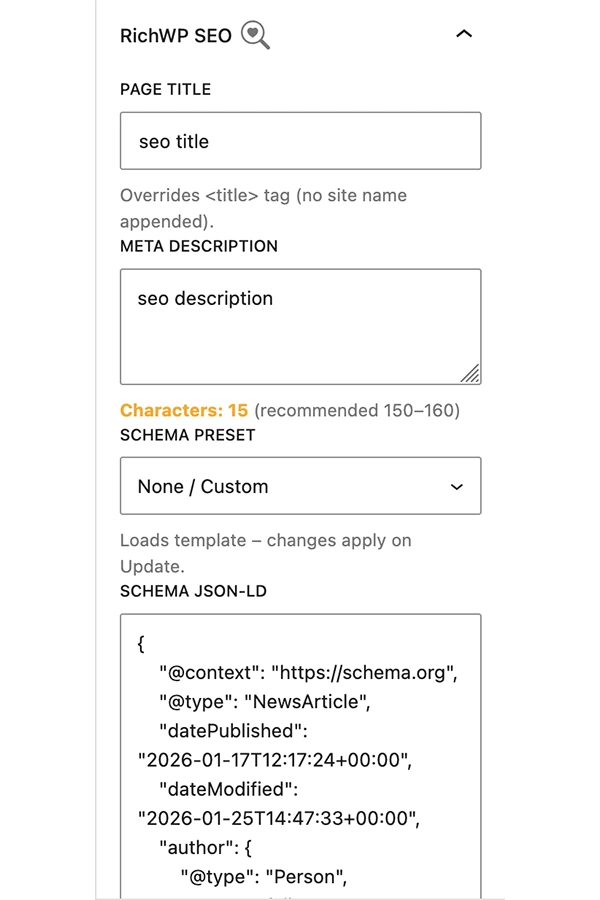The width and height of the screenshot is (600, 900).
Task: Place cursor on the @context schema.org line
Action: point(307,673)
